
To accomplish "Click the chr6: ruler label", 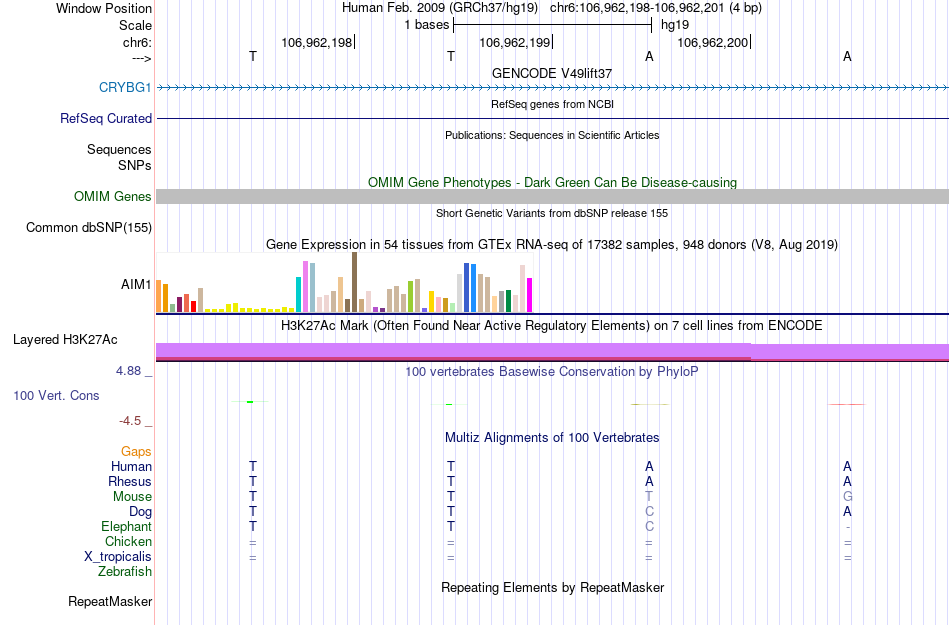I will 138,42.
